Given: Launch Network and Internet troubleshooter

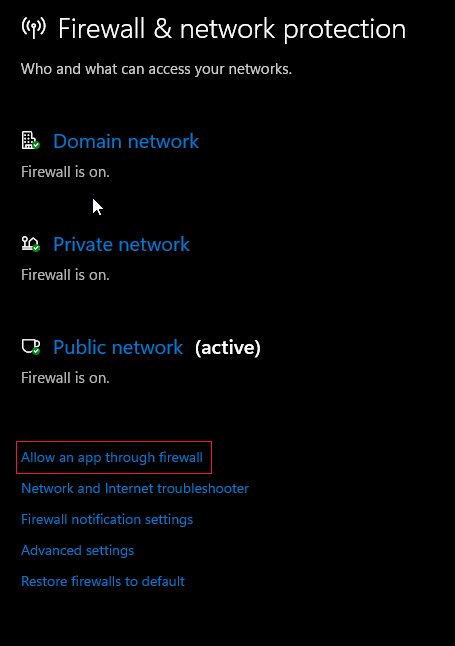Looking at the screenshot, I should pos(135,488).
